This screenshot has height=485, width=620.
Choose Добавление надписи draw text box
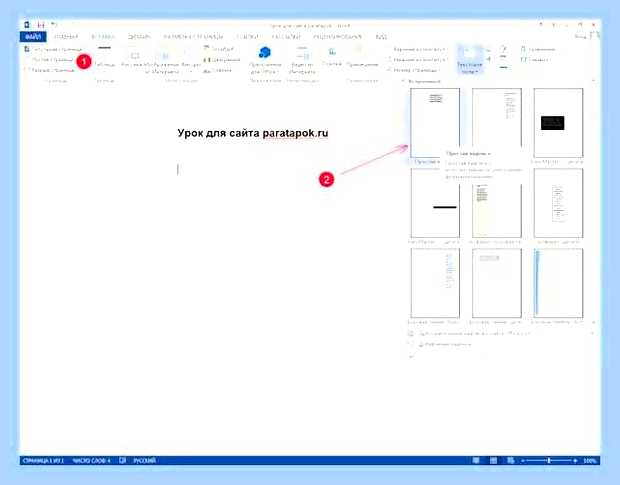445,344
